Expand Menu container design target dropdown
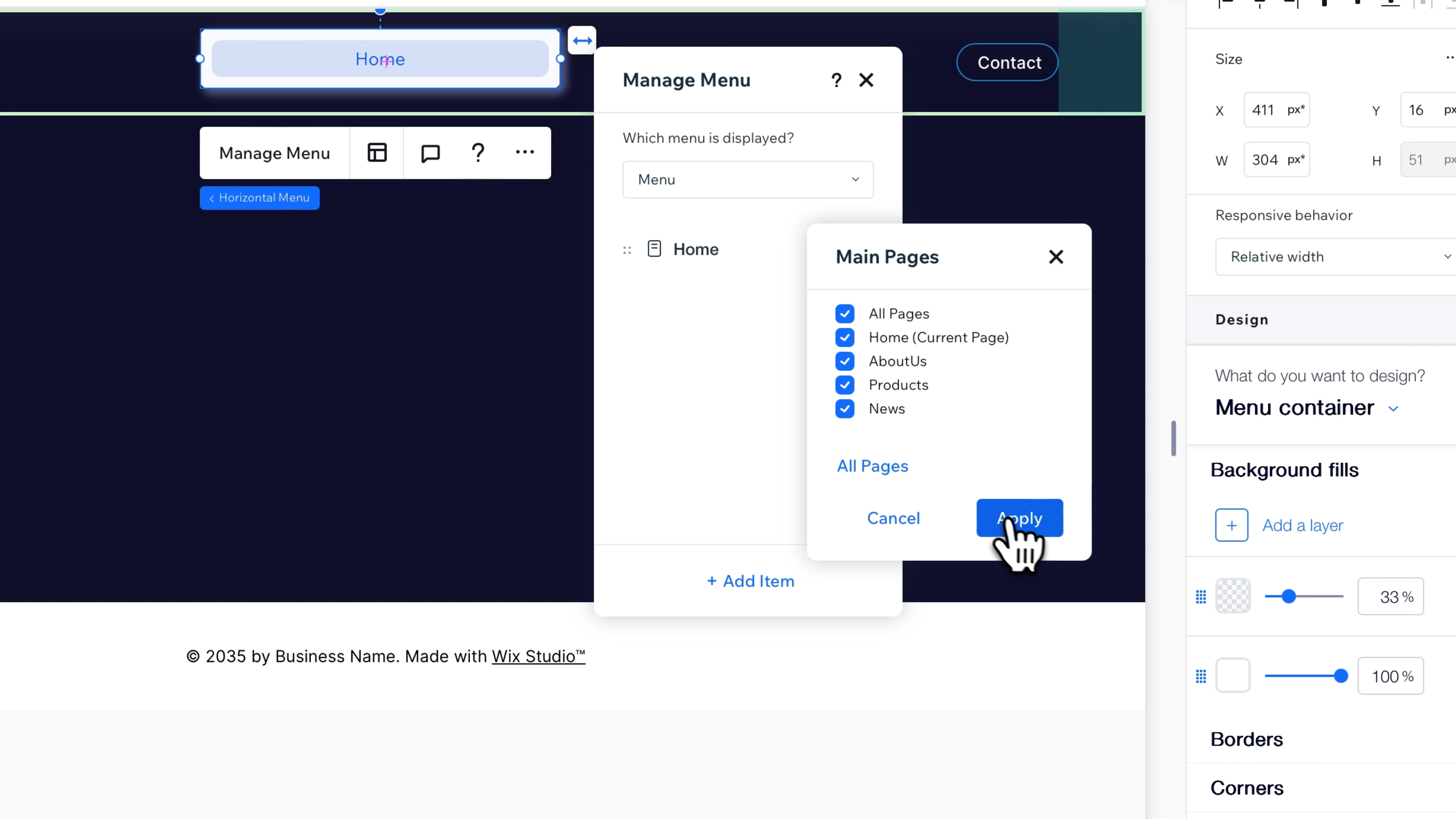Screen dimensions: 1456x819 tap(1393, 409)
